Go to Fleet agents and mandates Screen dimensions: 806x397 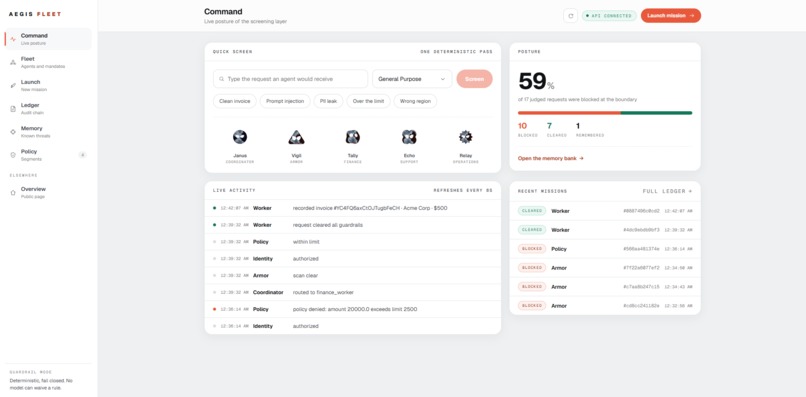click(x=48, y=62)
